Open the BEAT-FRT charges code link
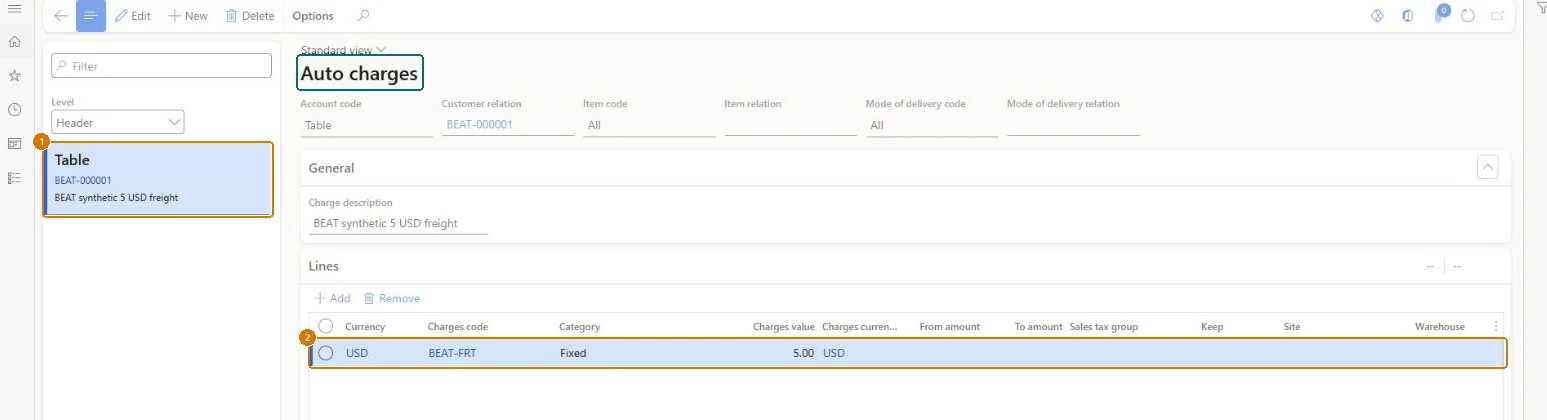1547x420 pixels. click(452, 353)
